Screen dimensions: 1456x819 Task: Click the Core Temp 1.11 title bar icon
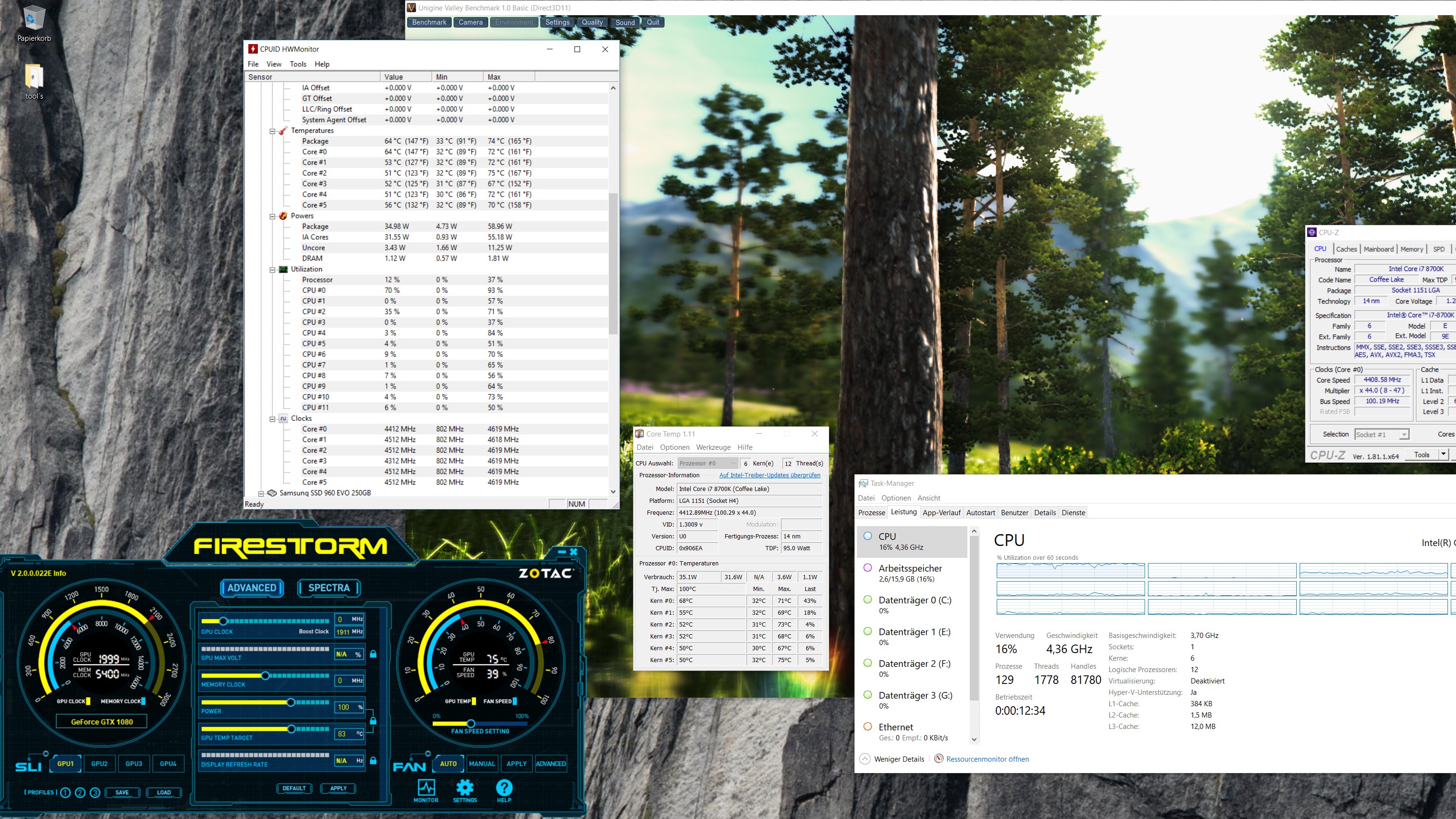tap(639, 434)
